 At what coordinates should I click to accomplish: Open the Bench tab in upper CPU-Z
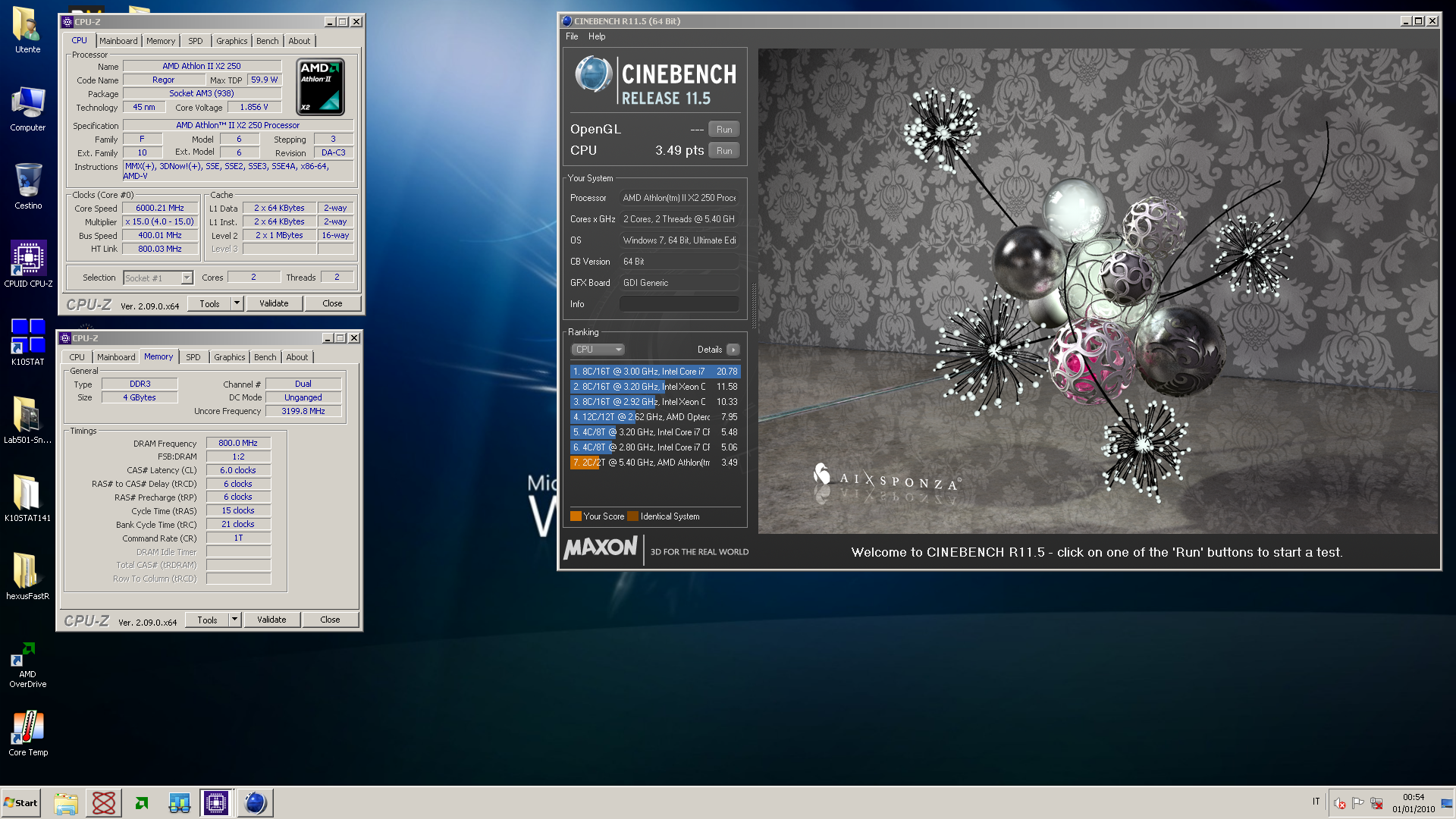click(267, 41)
